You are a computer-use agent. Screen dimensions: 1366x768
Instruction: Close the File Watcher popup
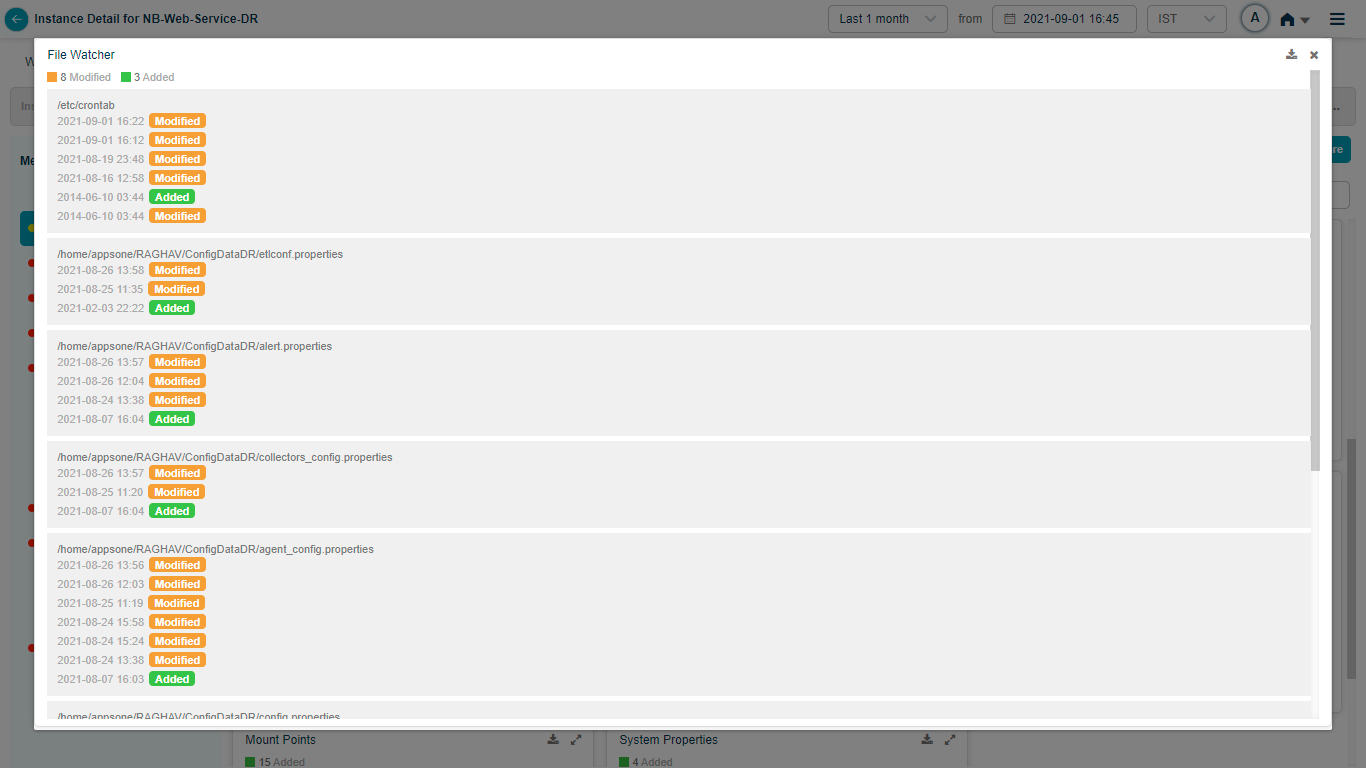(1314, 55)
